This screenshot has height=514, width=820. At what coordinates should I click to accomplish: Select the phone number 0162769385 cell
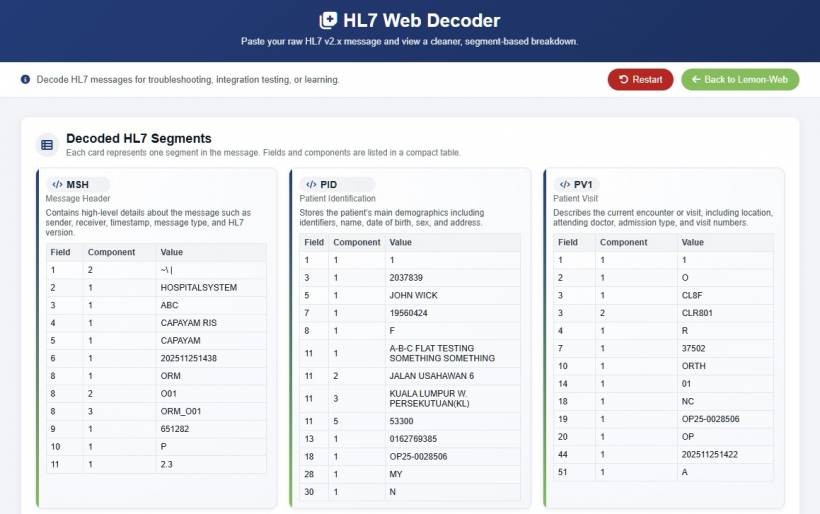pyautogui.click(x=415, y=438)
